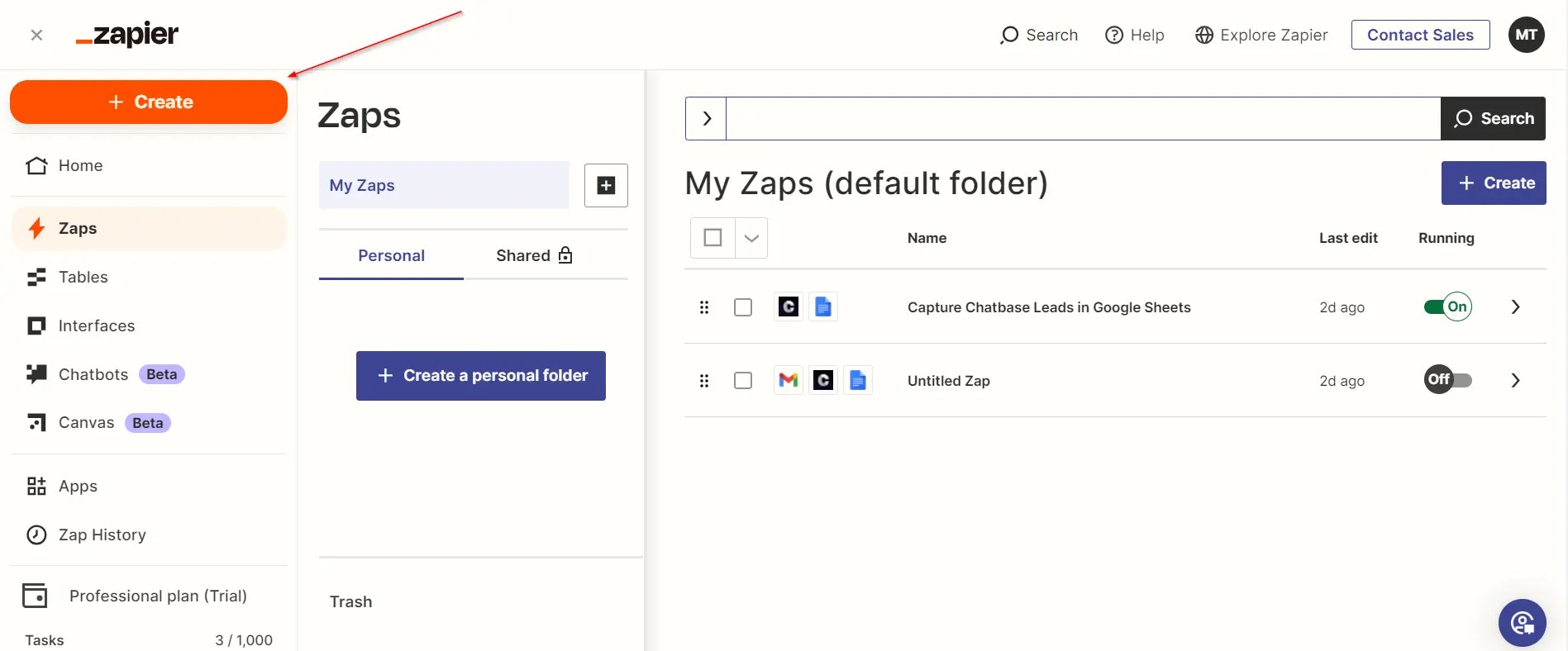Click drag handle for Untitled Zap
The width and height of the screenshot is (1568, 651).
point(704,381)
